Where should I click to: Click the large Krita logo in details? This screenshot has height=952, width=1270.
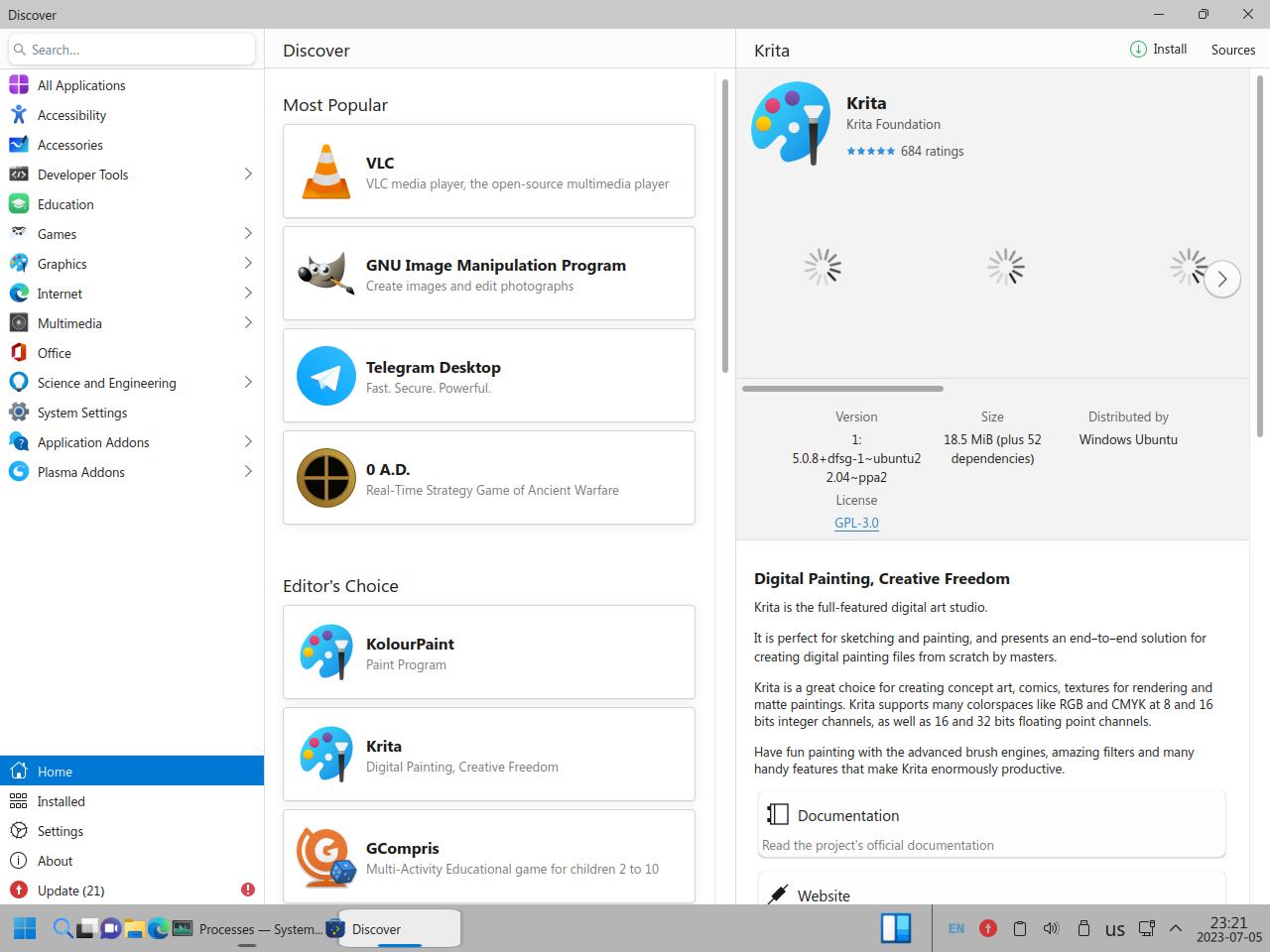(x=791, y=123)
